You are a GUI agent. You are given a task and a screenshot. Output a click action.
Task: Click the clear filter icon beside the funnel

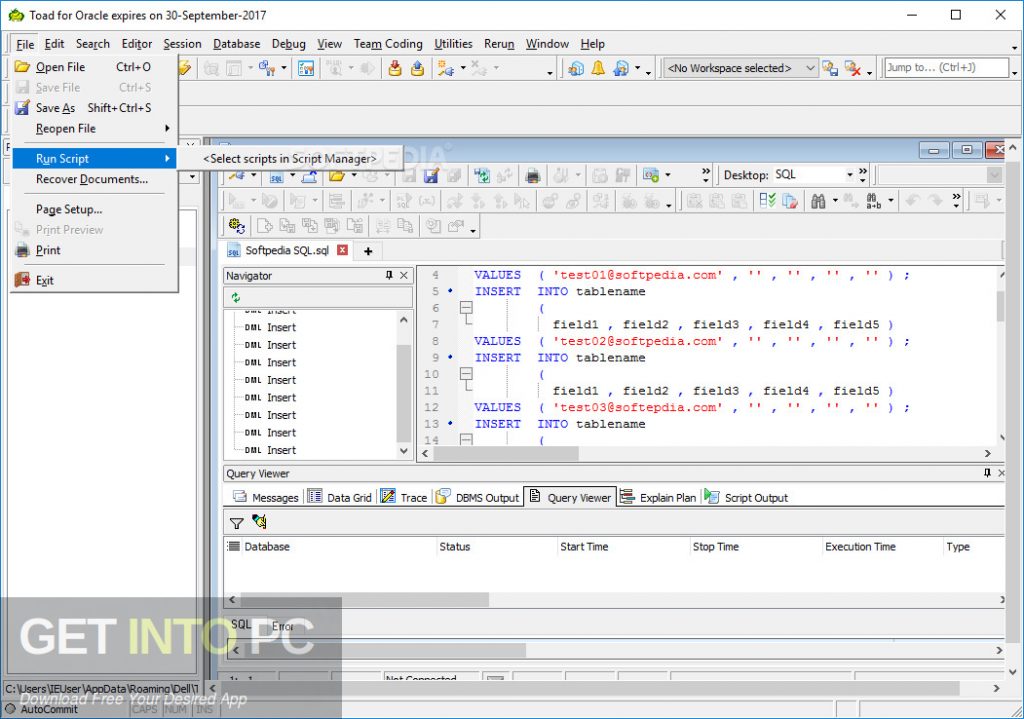pos(259,522)
